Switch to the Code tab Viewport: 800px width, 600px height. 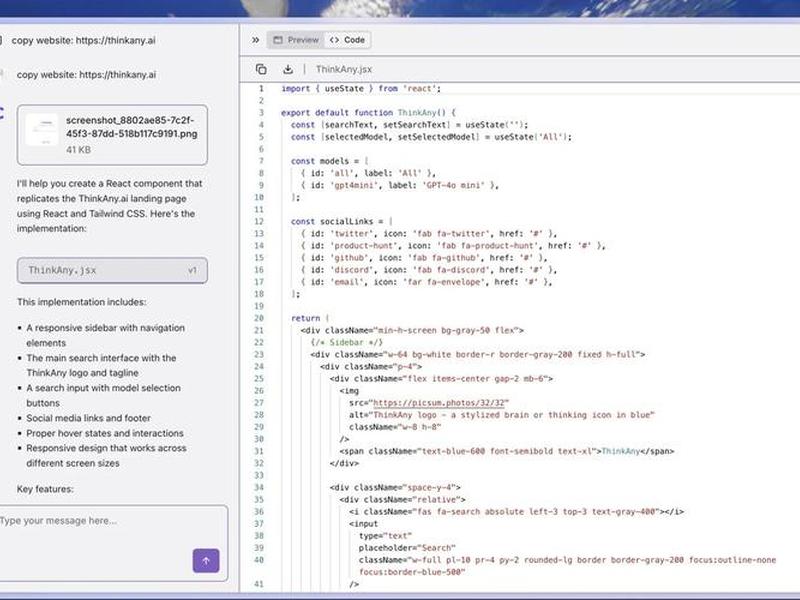347,40
